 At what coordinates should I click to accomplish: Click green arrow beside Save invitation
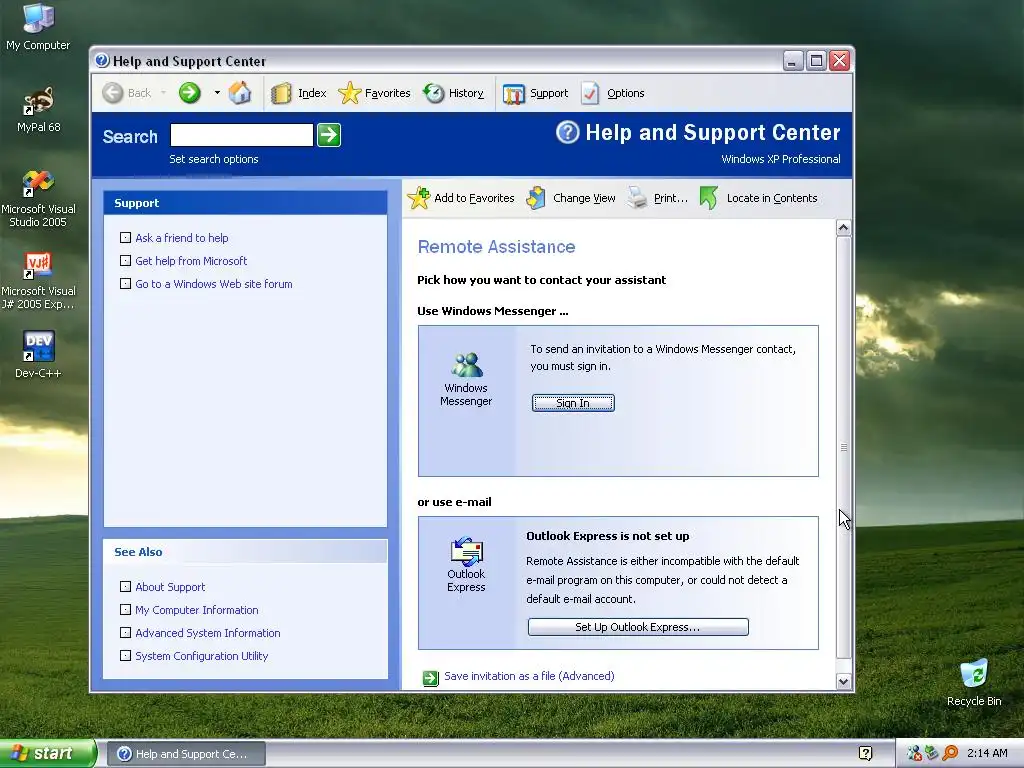tap(430, 679)
